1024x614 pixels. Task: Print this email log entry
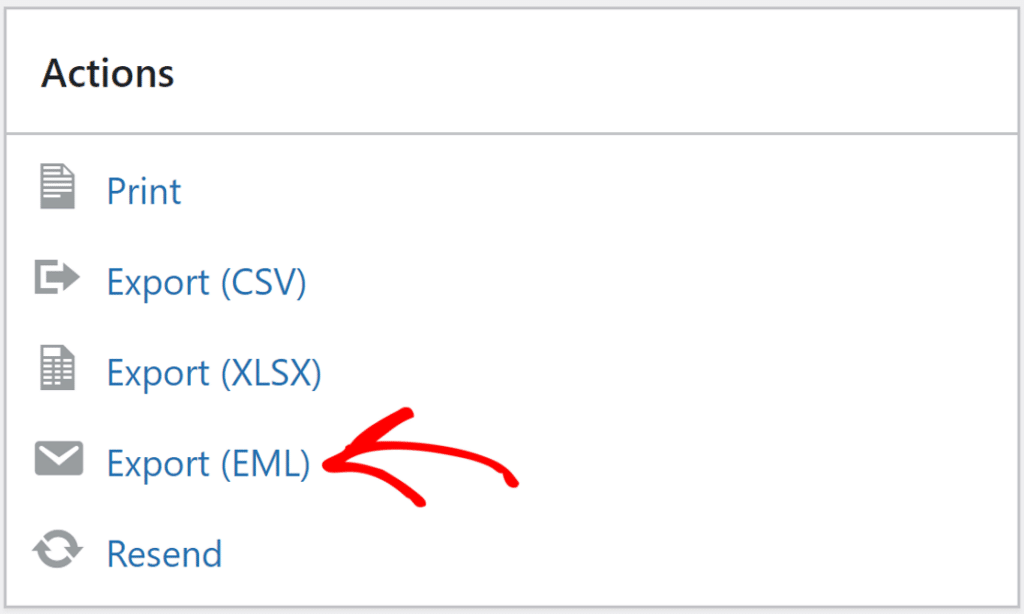(144, 191)
